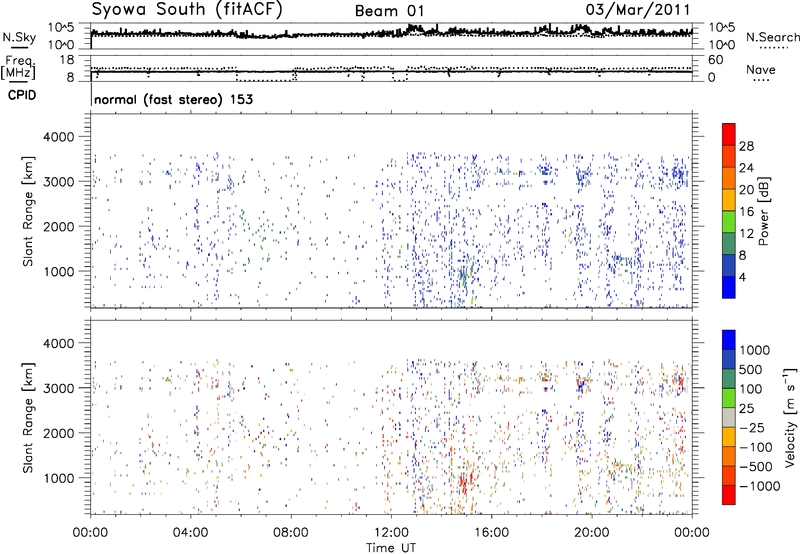Click the '500' value on velocity scale
This screenshot has width=800, height=554.
pos(752,370)
